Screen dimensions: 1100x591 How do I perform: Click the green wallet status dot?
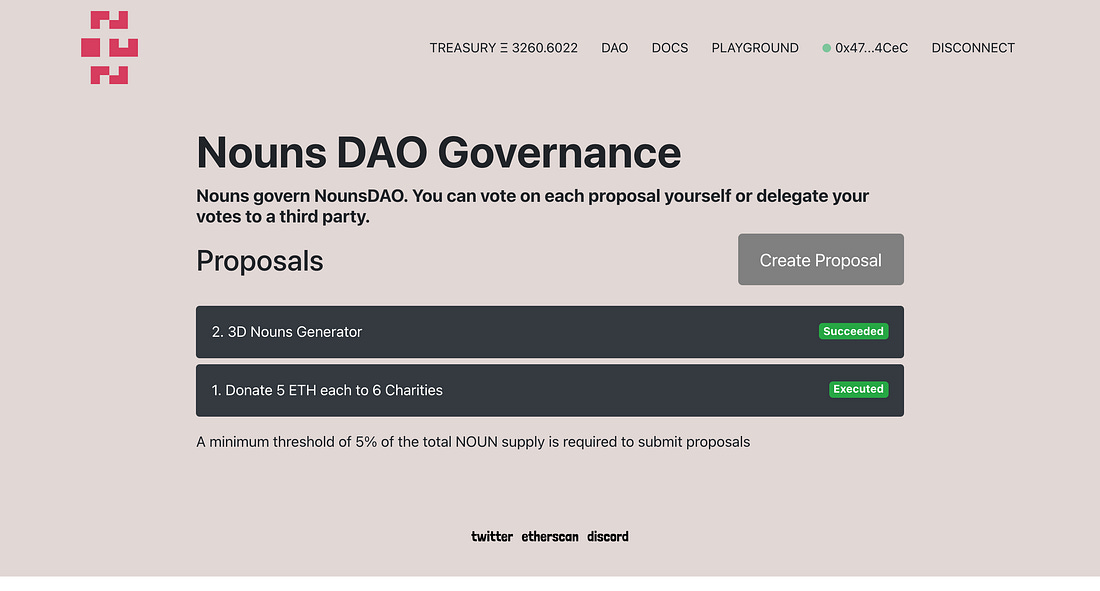tap(826, 48)
